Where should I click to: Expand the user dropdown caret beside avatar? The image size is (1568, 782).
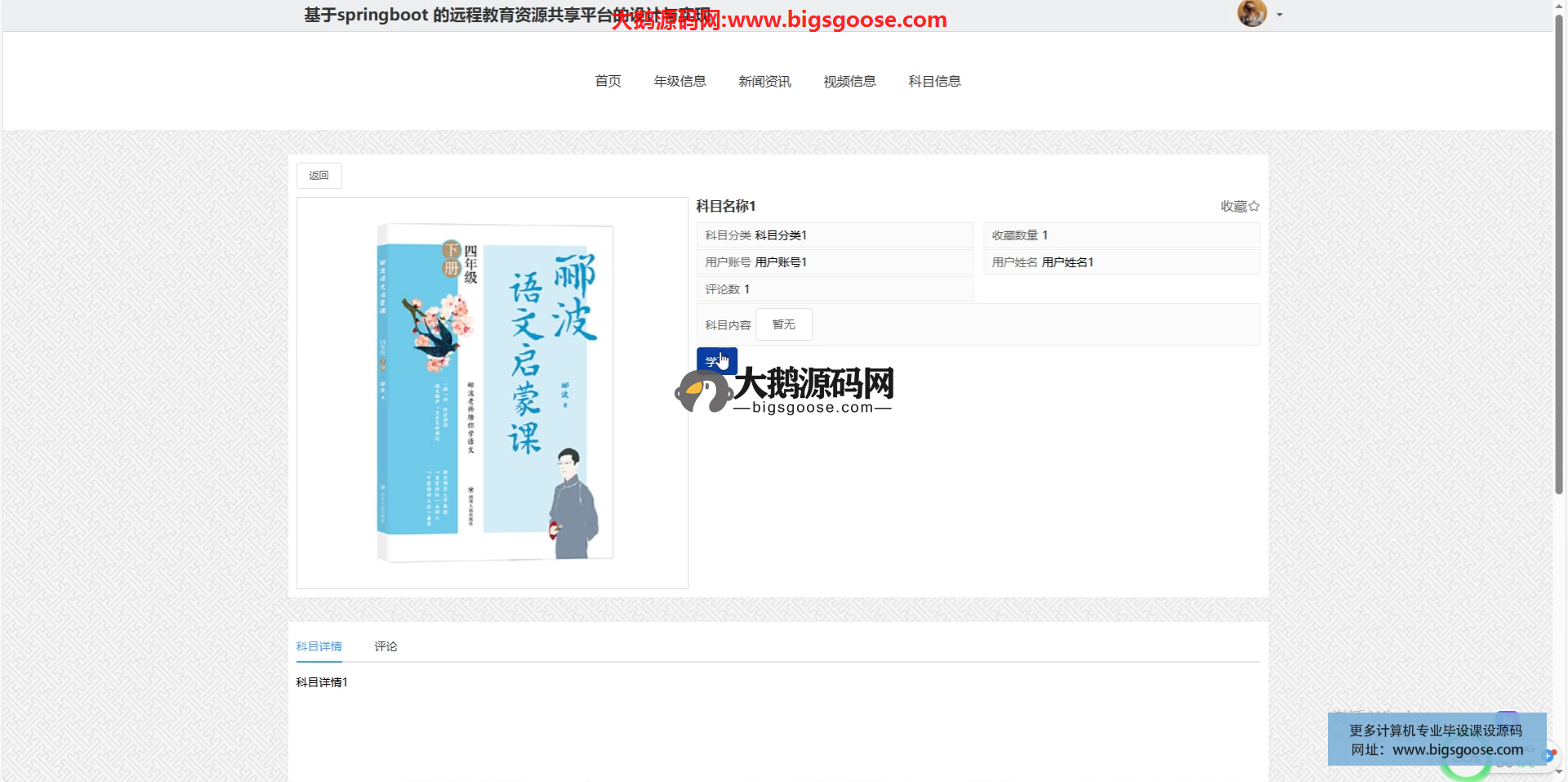click(x=1280, y=15)
